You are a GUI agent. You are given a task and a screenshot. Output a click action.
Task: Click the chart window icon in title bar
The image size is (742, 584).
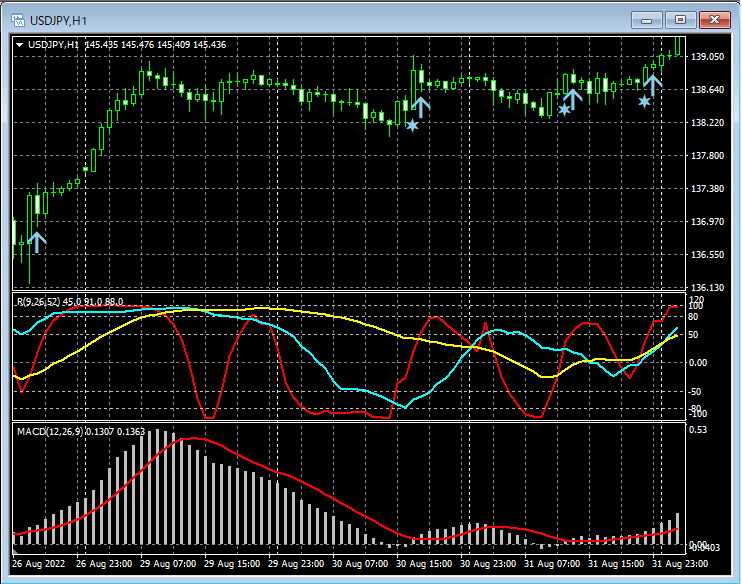click(x=16, y=19)
